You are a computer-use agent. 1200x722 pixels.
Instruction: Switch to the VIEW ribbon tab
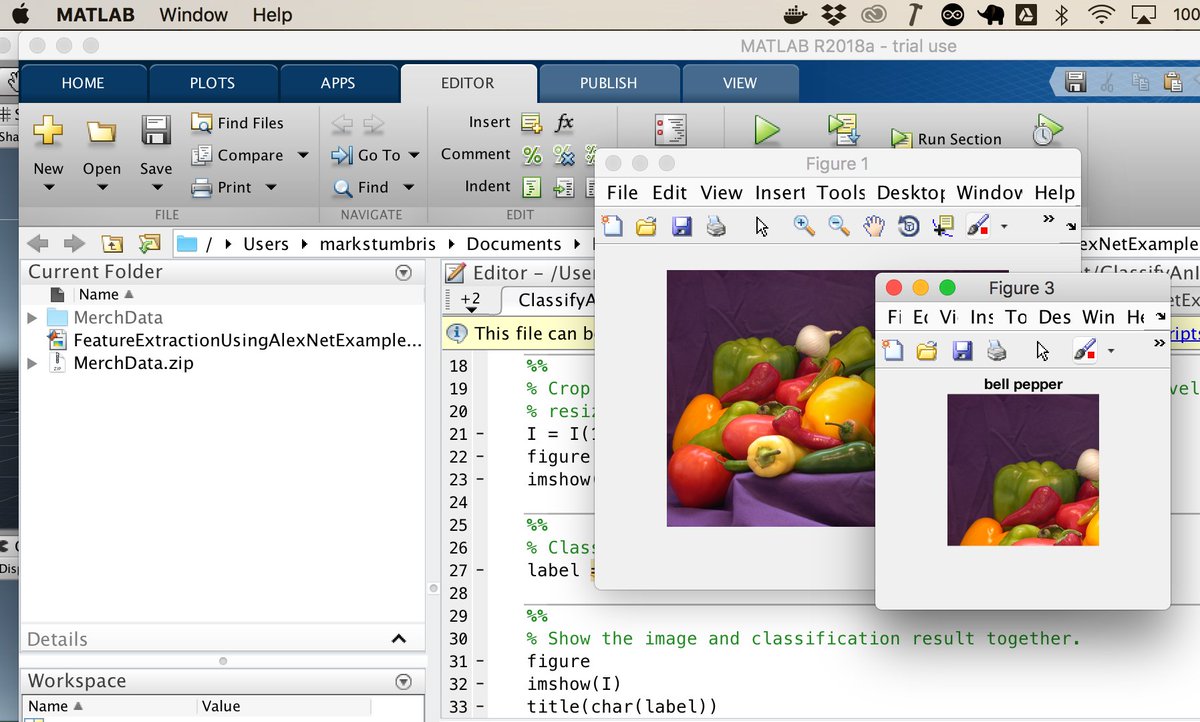tap(740, 83)
